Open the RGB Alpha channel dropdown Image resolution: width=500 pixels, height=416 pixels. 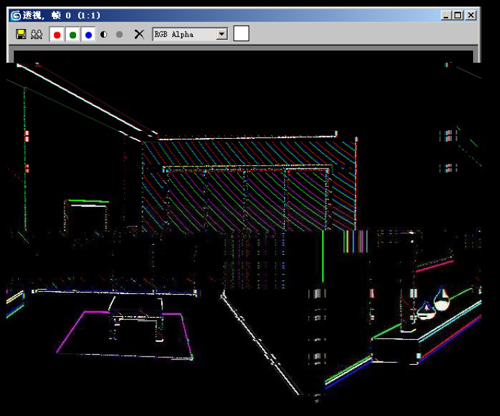coord(190,34)
